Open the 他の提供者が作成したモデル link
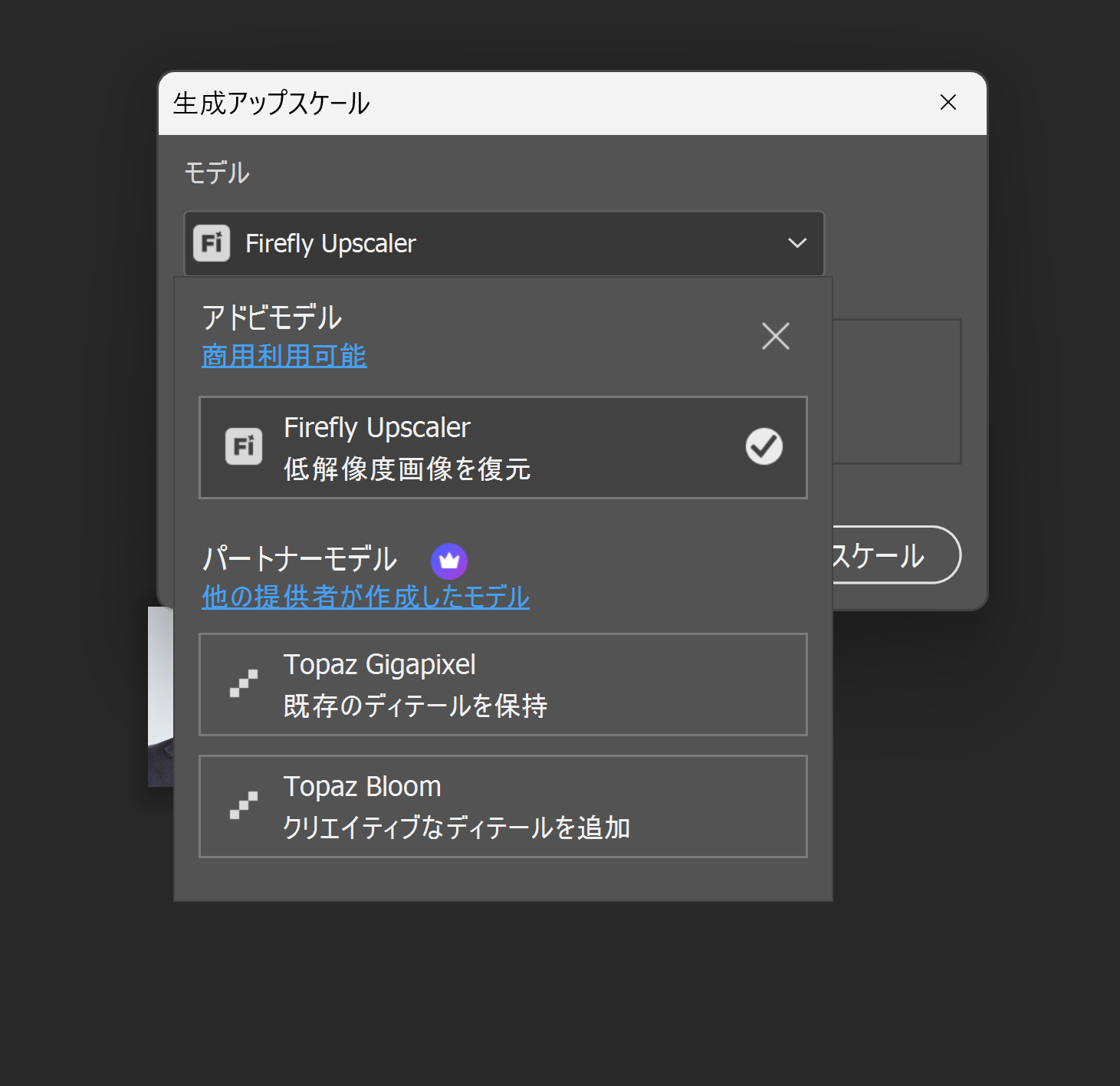The height and width of the screenshot is (1086, 1120). (x=366, y=597)
